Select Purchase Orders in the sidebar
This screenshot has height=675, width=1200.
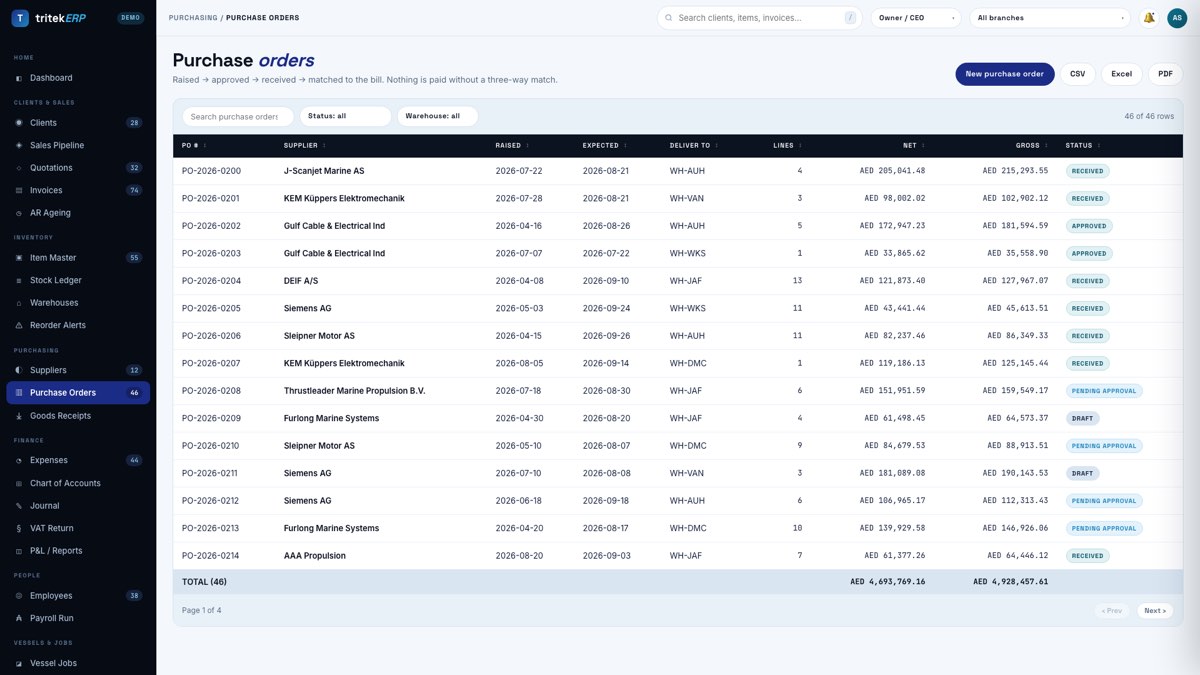78,393
